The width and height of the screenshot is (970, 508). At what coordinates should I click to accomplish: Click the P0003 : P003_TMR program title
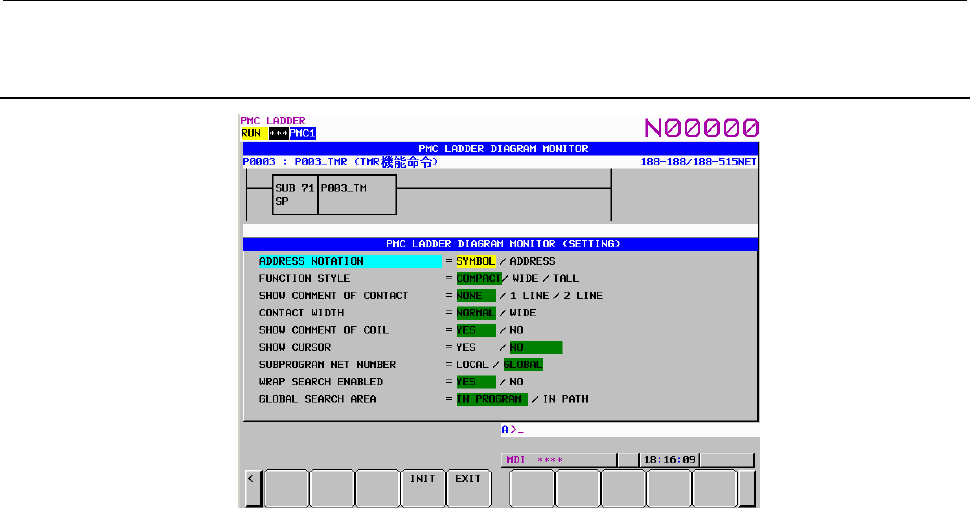coord(340,162)
